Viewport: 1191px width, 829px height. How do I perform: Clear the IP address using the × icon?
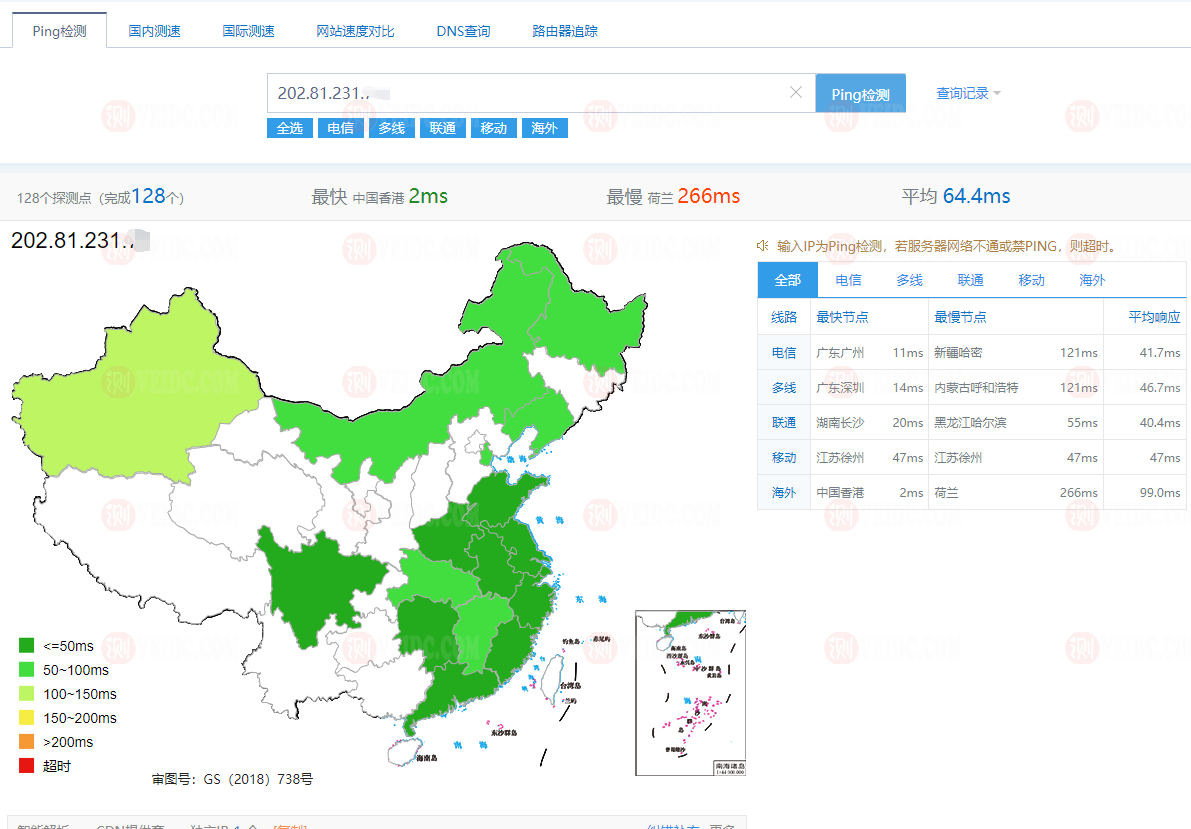[795, 92]
